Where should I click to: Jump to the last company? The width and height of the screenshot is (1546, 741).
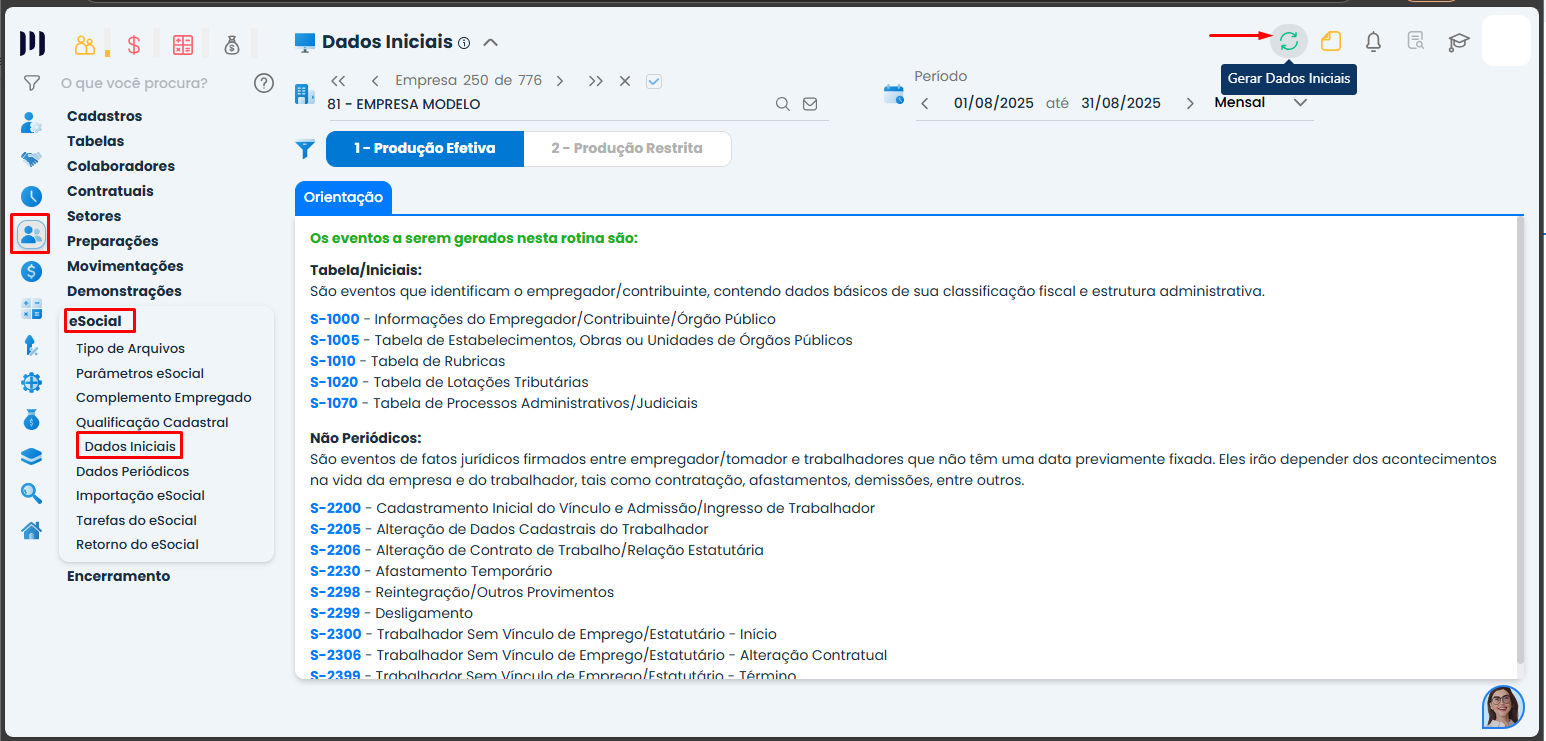coord(596,81)
